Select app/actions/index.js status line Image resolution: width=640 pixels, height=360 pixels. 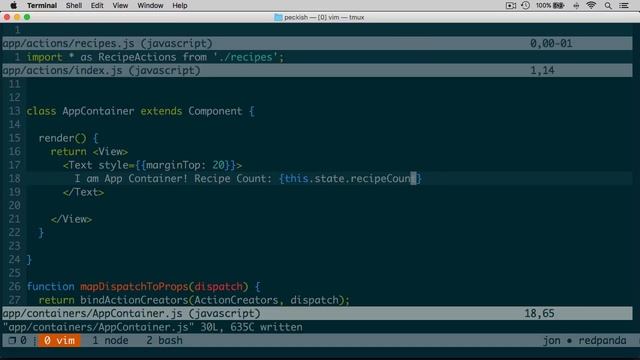317,70
